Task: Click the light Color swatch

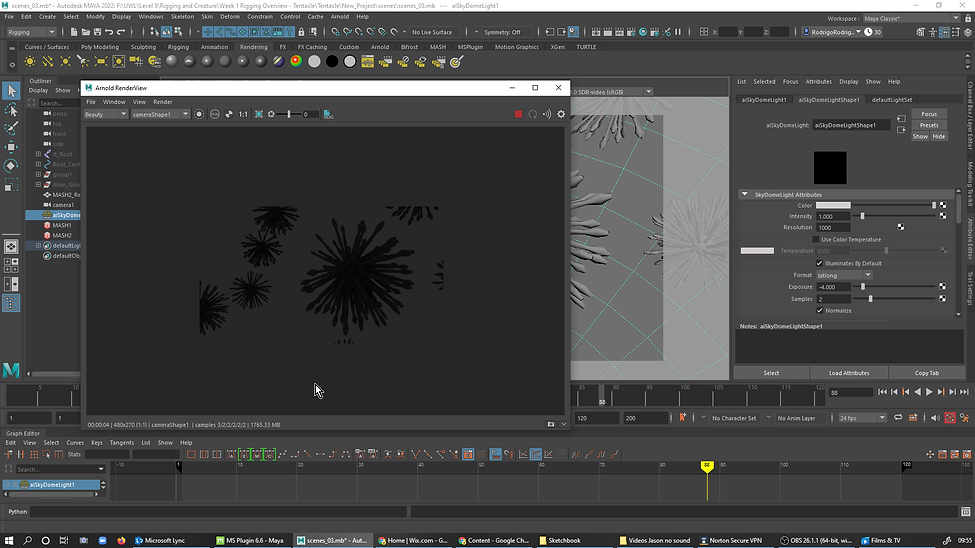Action: click(x=833, y=205)
